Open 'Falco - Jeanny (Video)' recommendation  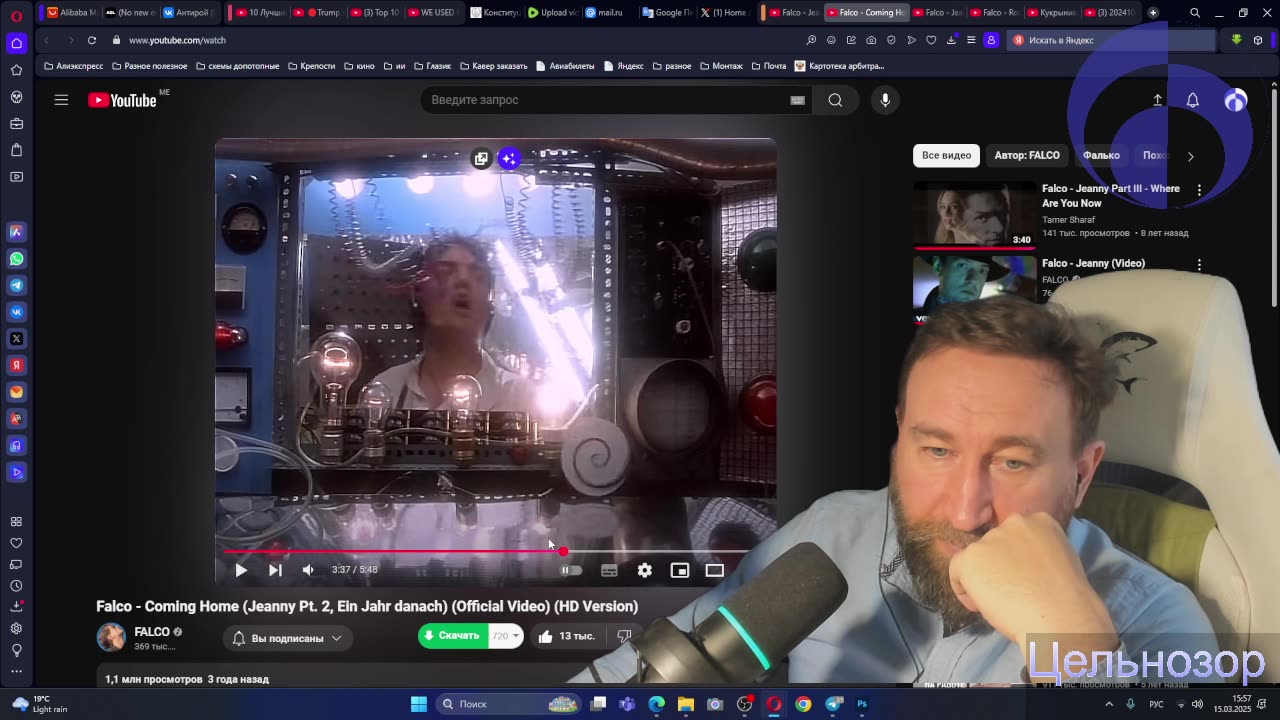click(1093, 263)
